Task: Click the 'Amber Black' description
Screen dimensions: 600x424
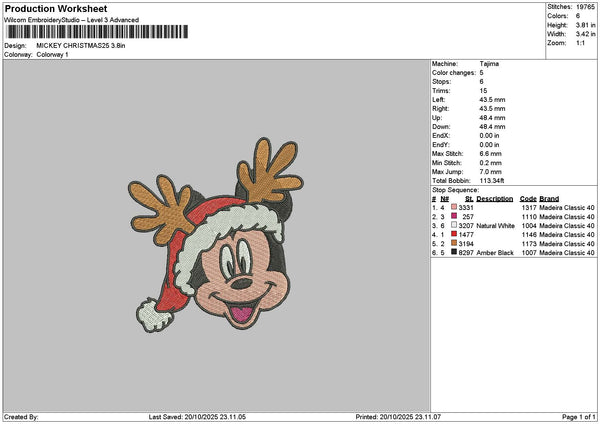Action: click(495, 253)
